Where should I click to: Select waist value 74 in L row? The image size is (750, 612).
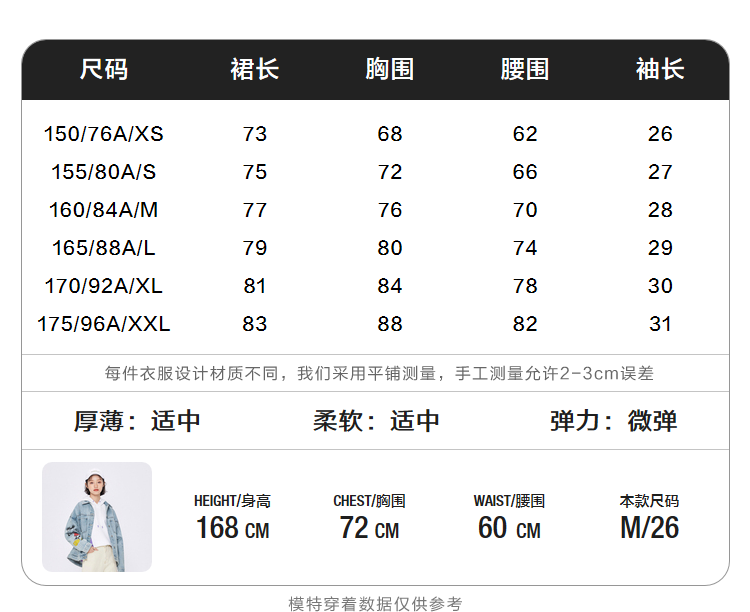coord(525,248)
